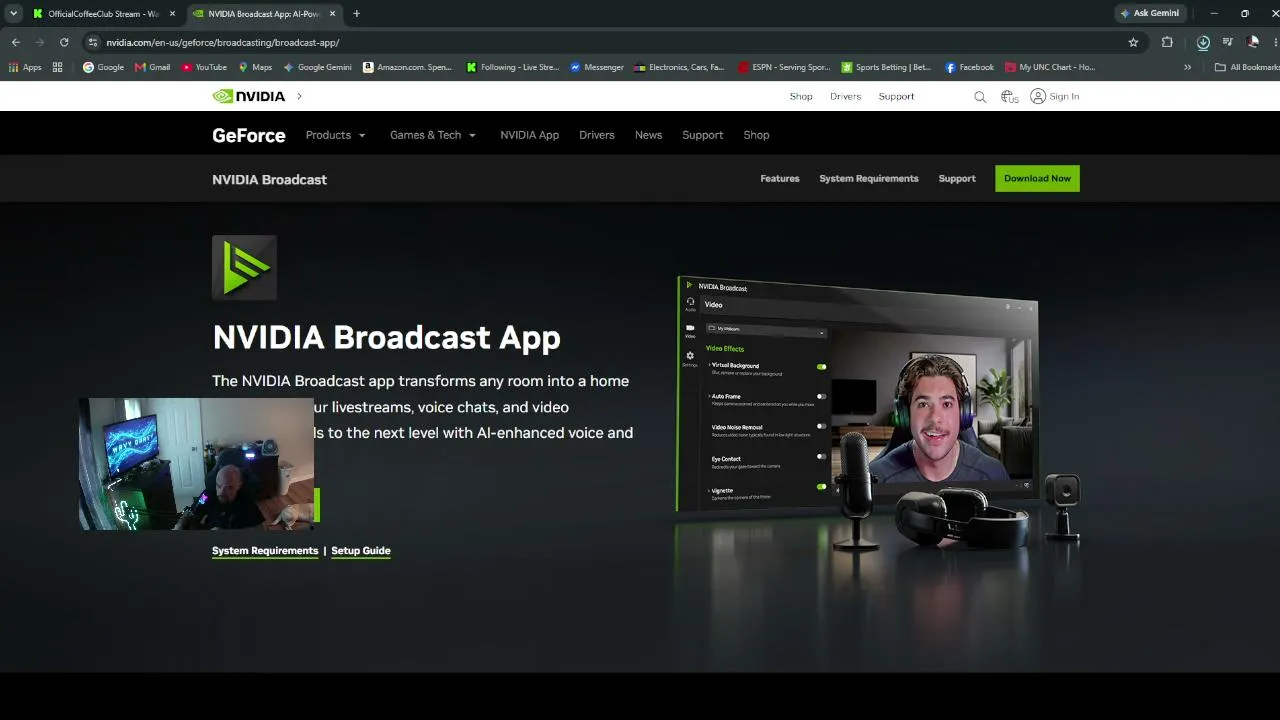The image size is (1280, 720).
Task: Change region using the globe US icon
Action: click(x=1009, y=97)
